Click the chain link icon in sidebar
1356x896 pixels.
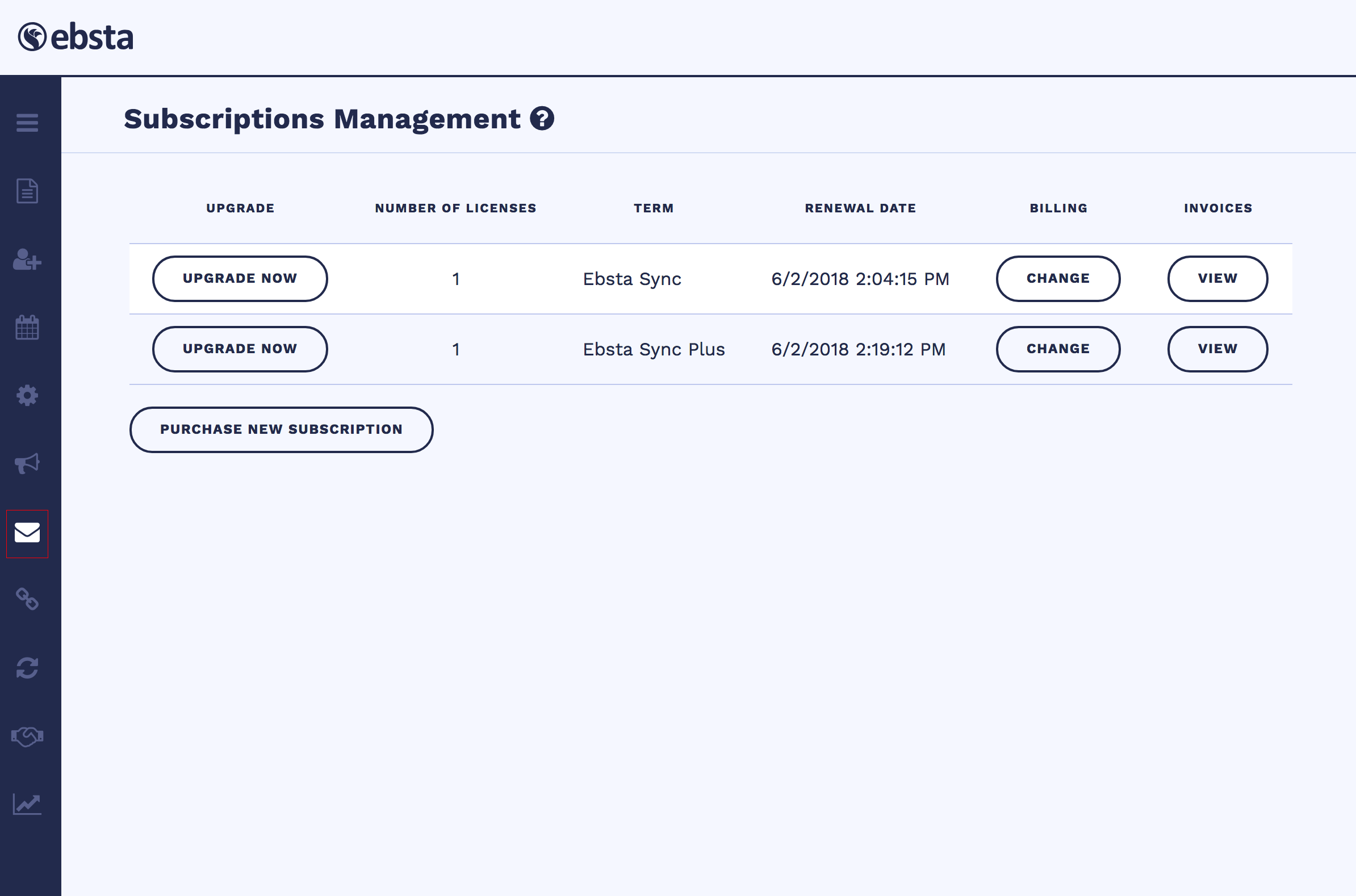coord(27,600)
